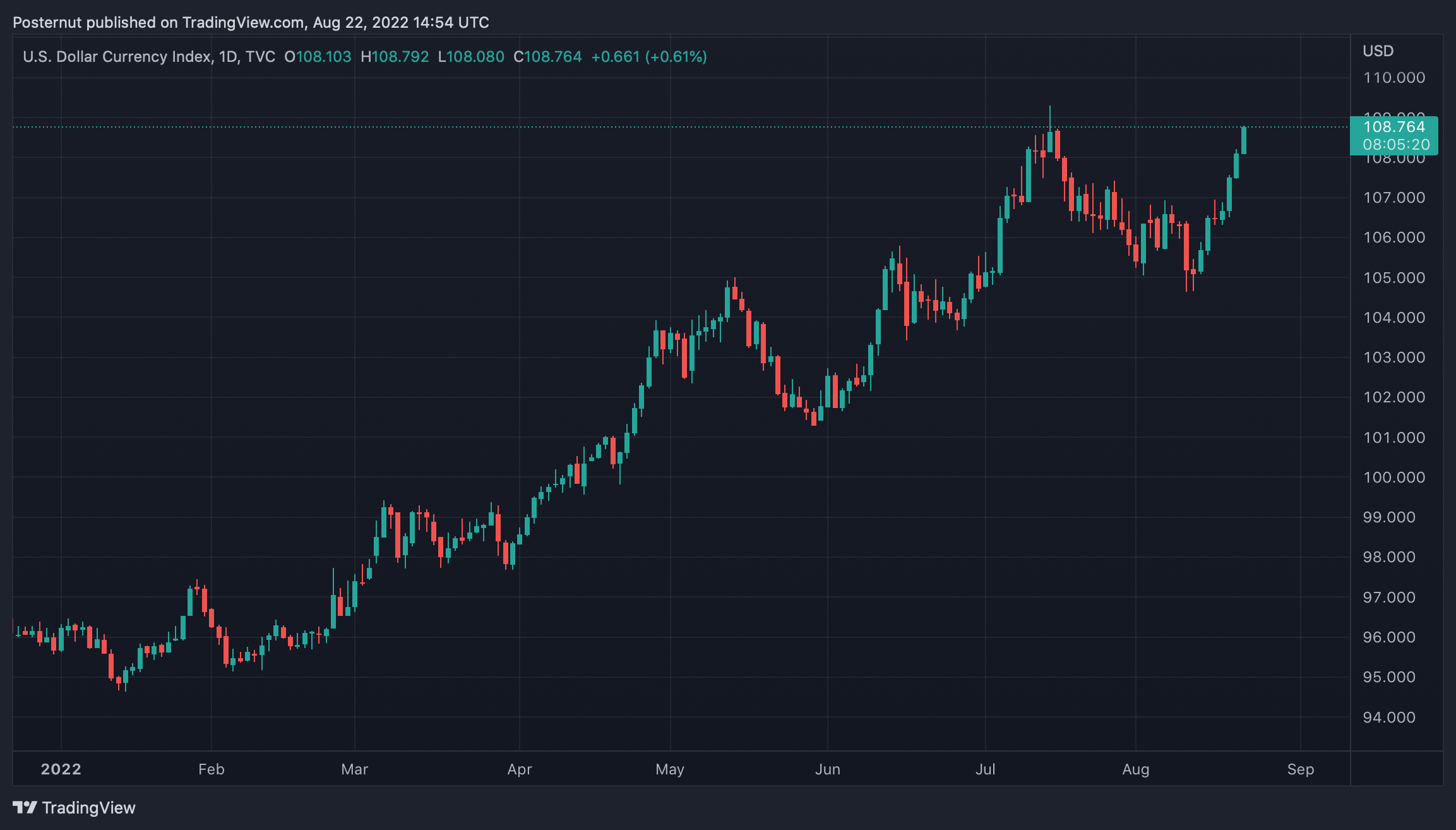Click the 102.000 price axis label
Screen dimensions: 1456x830
click(1394, 397)
